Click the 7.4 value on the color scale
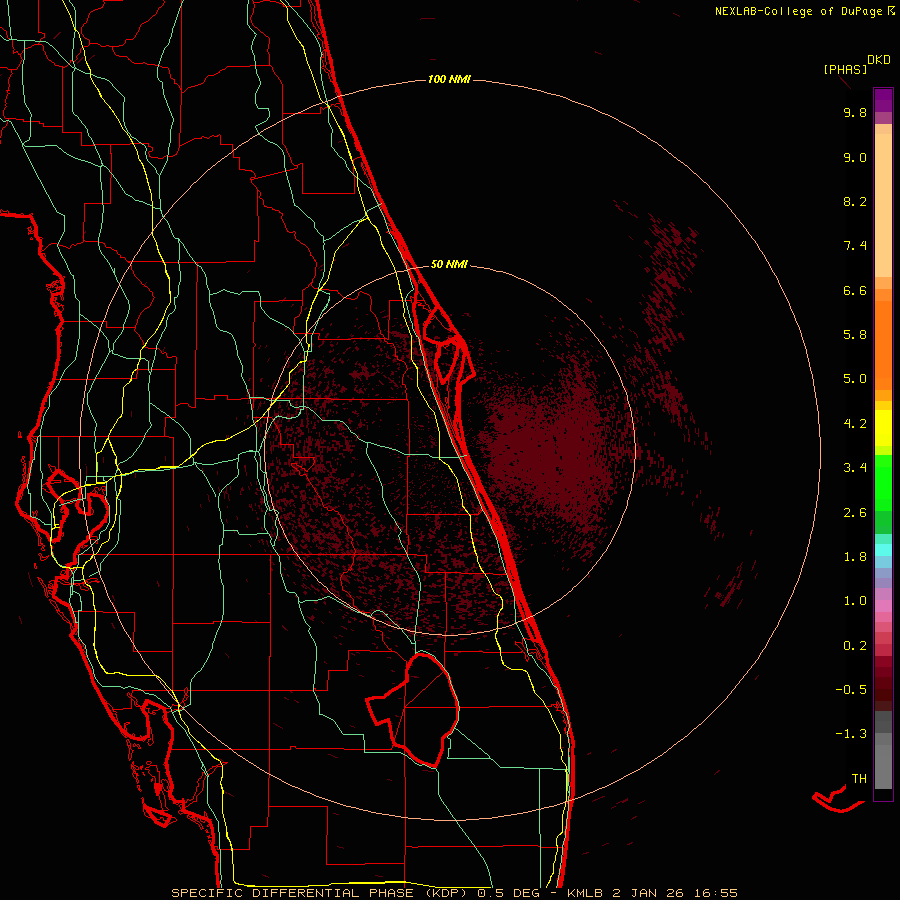The width and height of the screenshot is (900, 900). tap(855, 246)
